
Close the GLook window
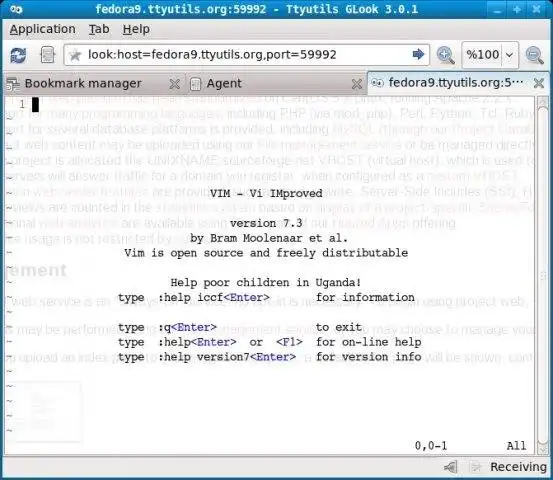tap(536, 9)
